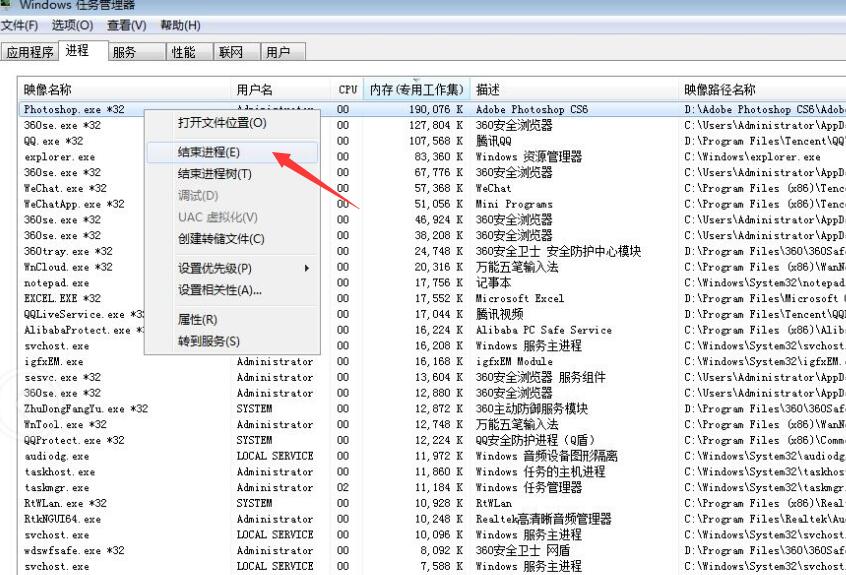Screen dimensions: 846x575
Task: Select the taskhost.exe process
Action: coord(59,472)
